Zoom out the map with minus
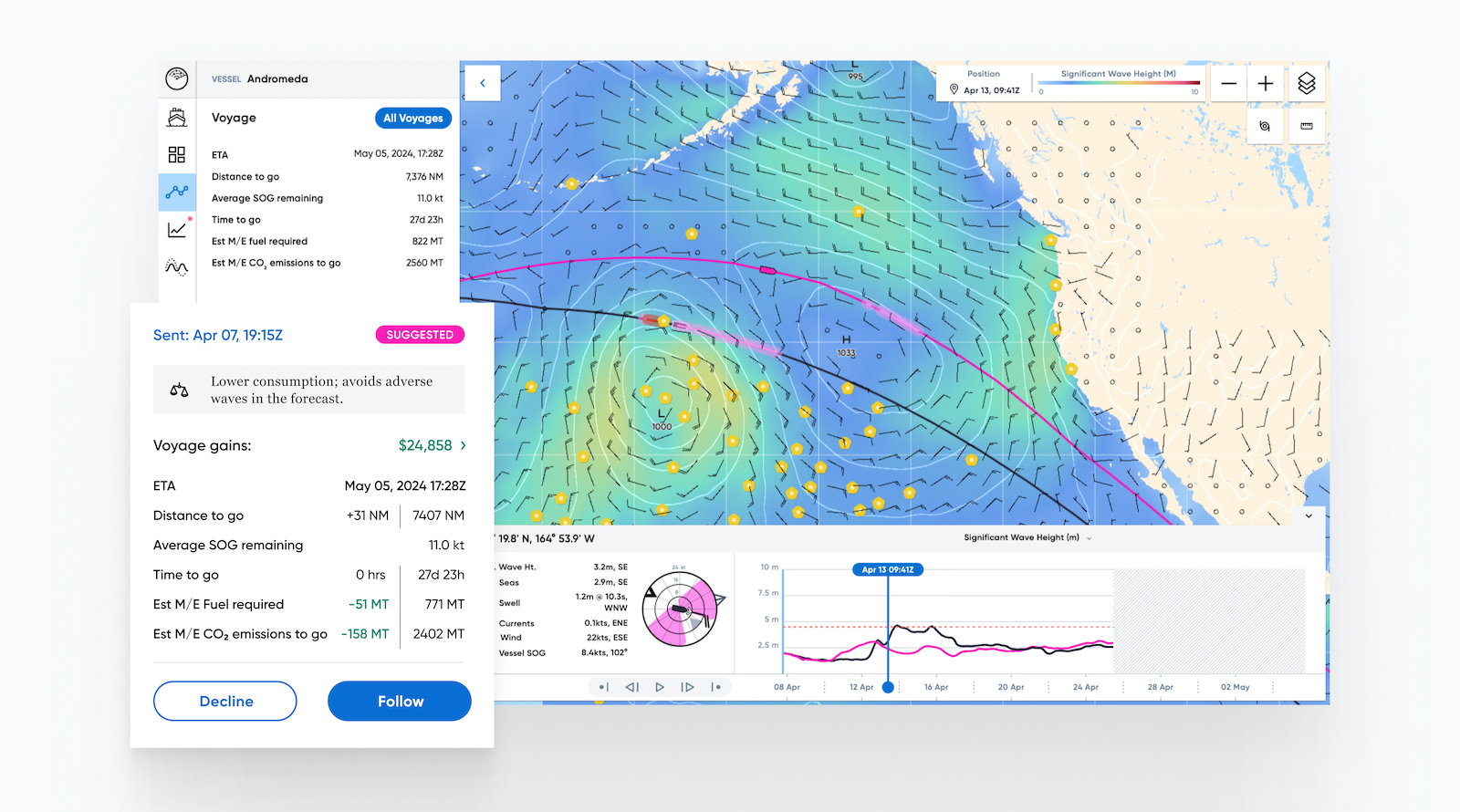 [1229, 84]
